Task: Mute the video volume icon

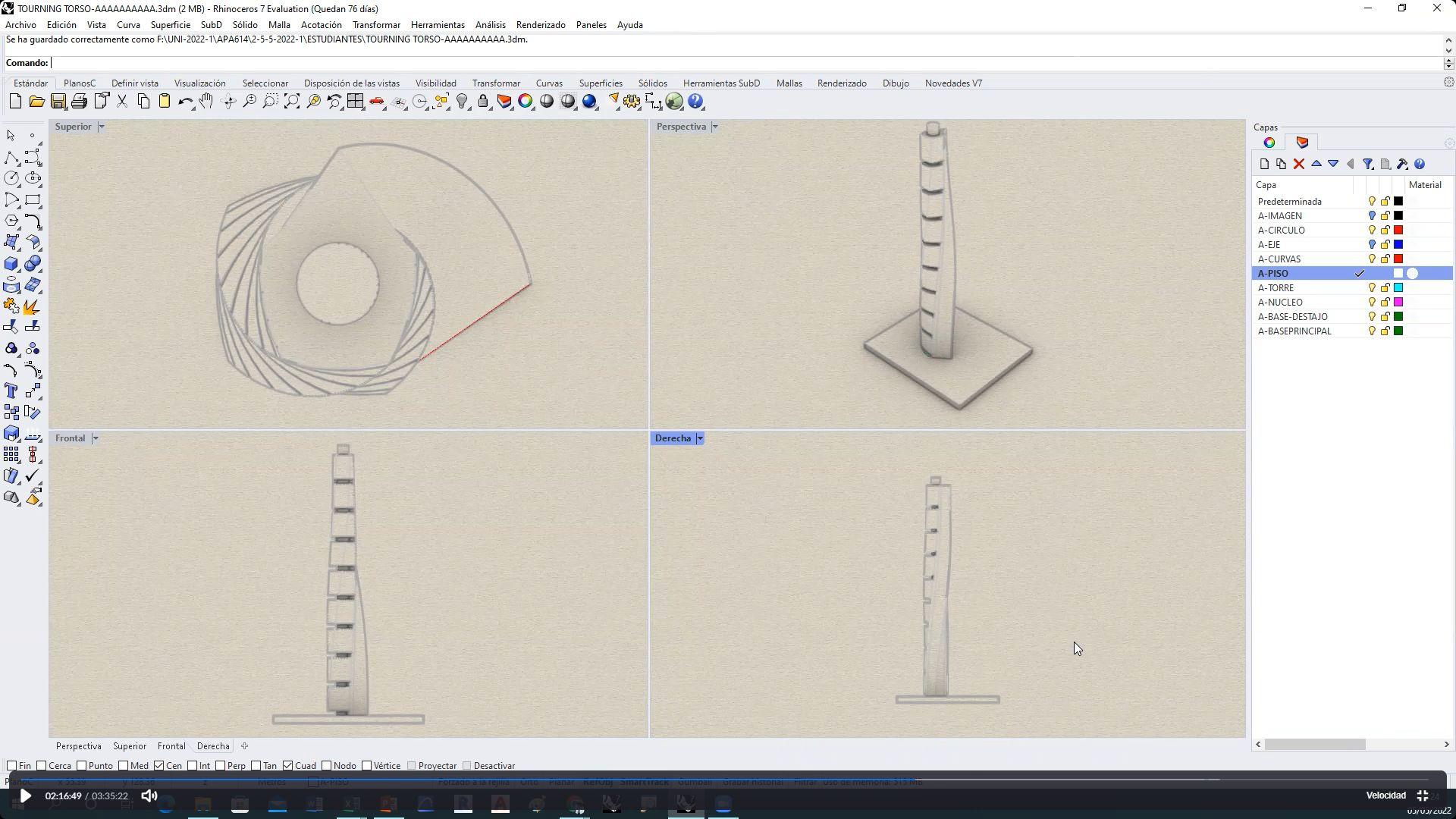Action: (149, 796)
